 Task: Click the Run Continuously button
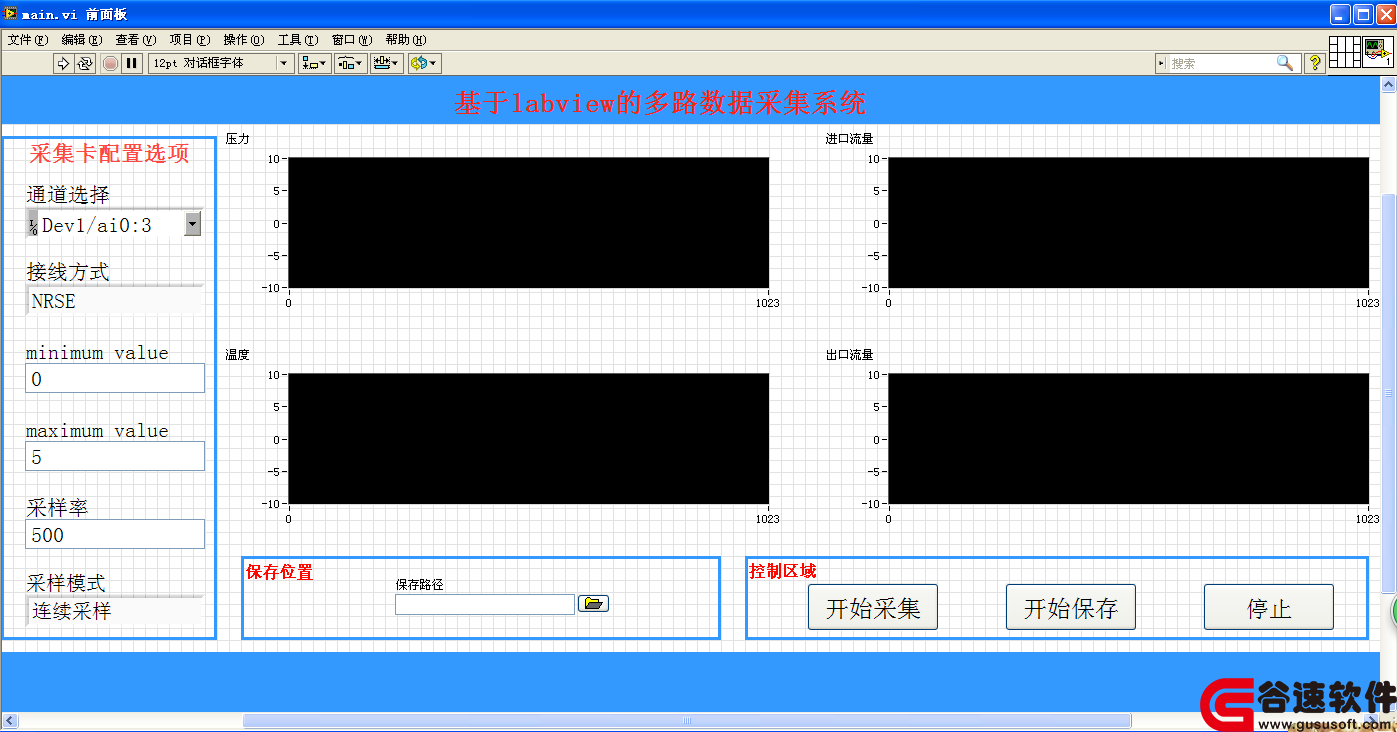tap(84, 63)
